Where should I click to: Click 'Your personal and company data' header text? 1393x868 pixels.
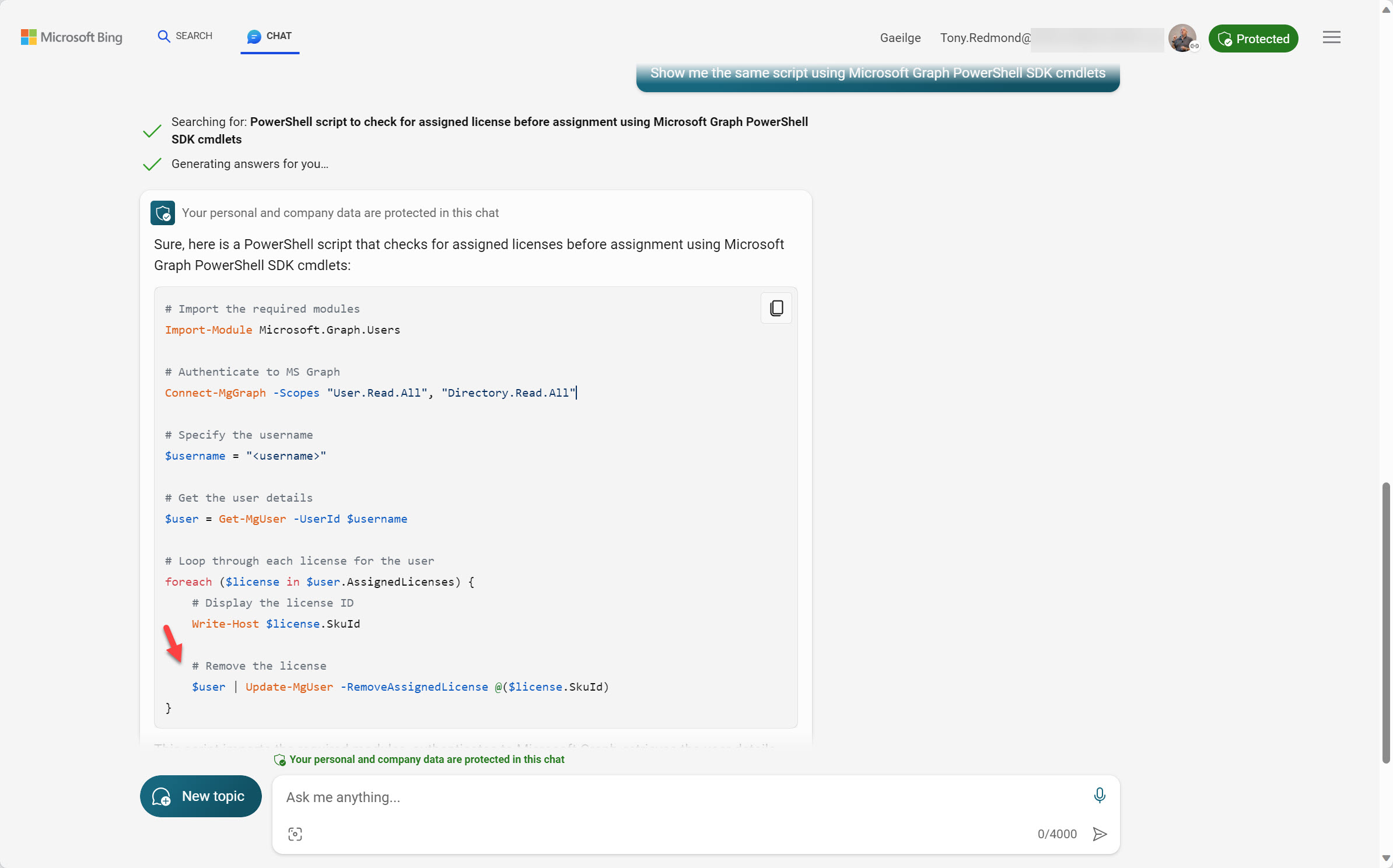pos(340,213)
